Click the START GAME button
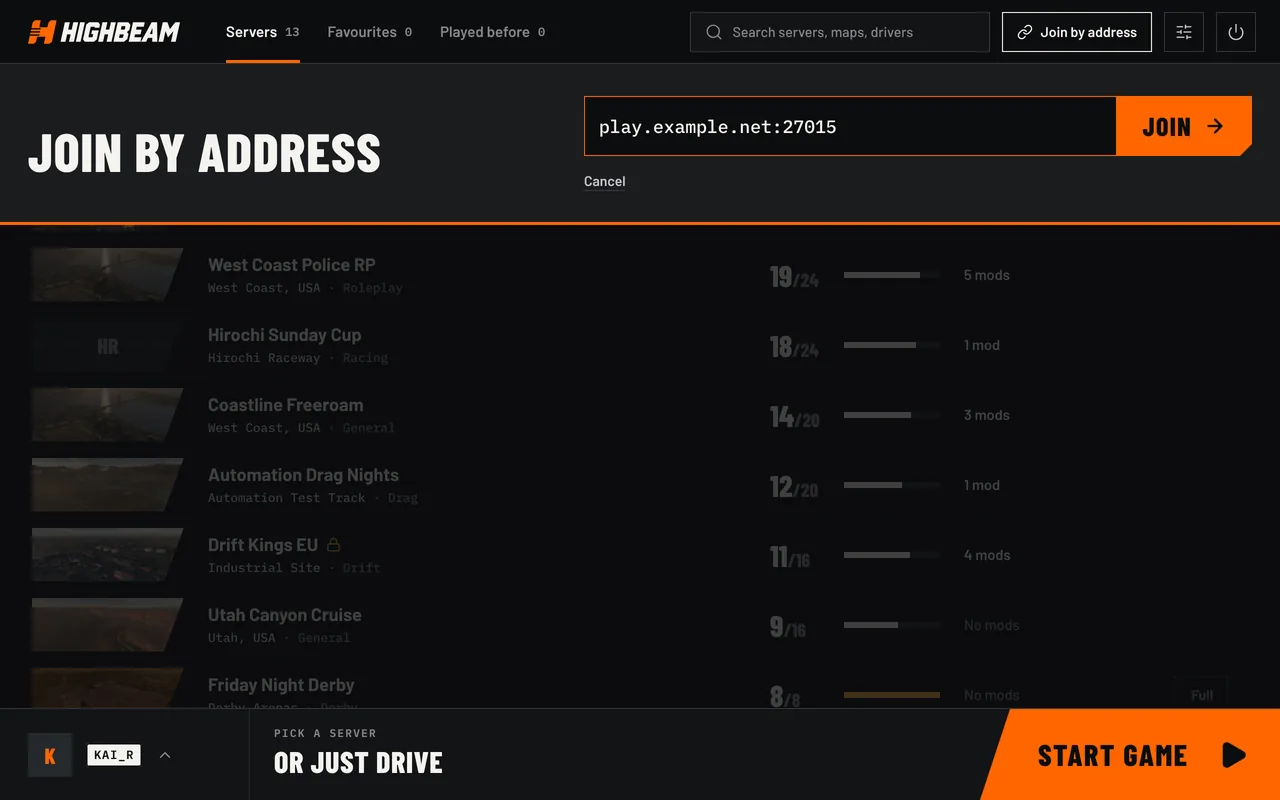 point(1131,755)
